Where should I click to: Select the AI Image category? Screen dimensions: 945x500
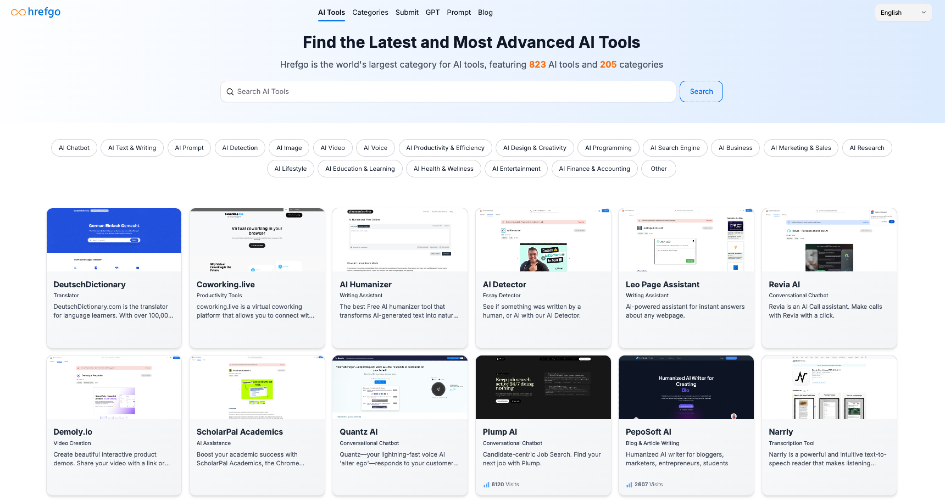point(289,148)
